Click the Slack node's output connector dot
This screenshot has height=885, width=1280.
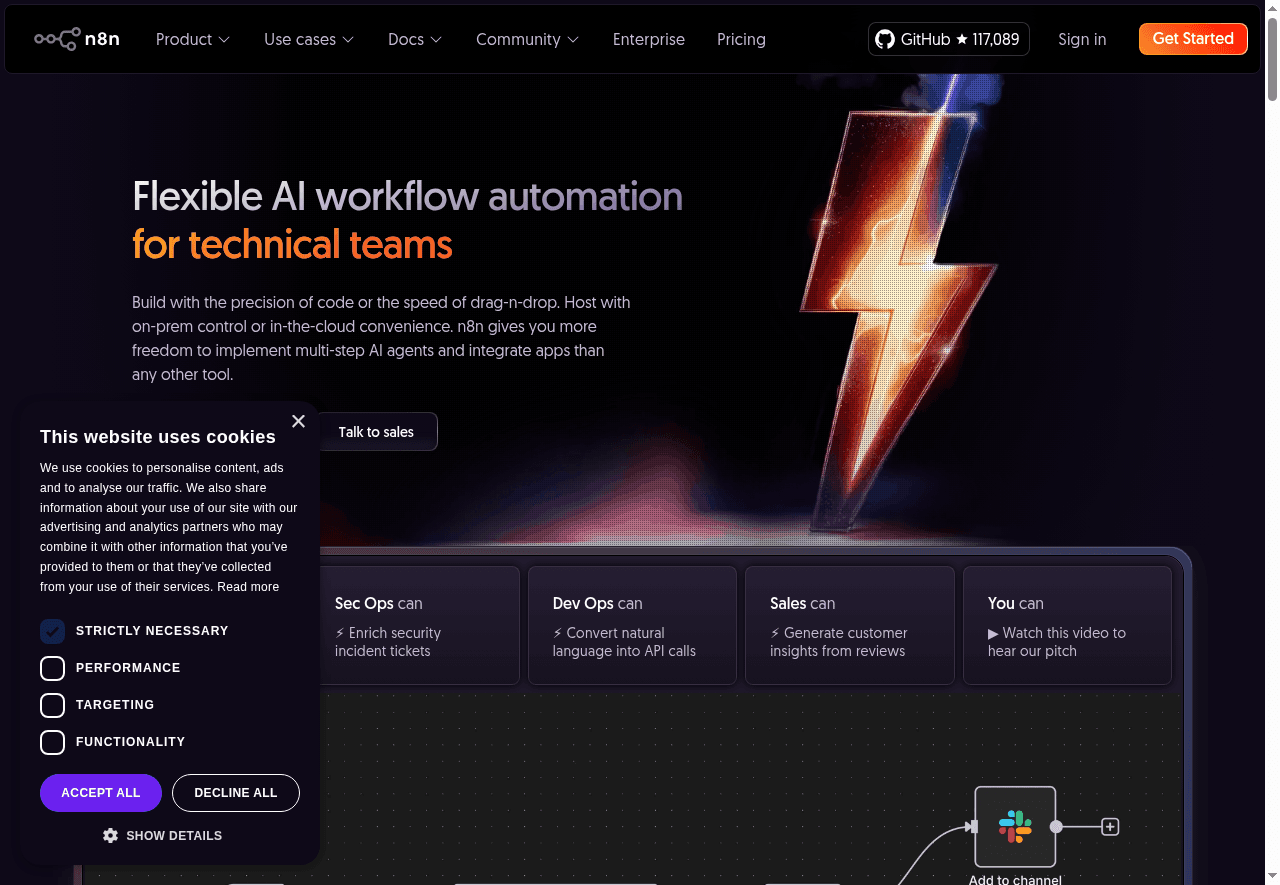[1056, 827]
